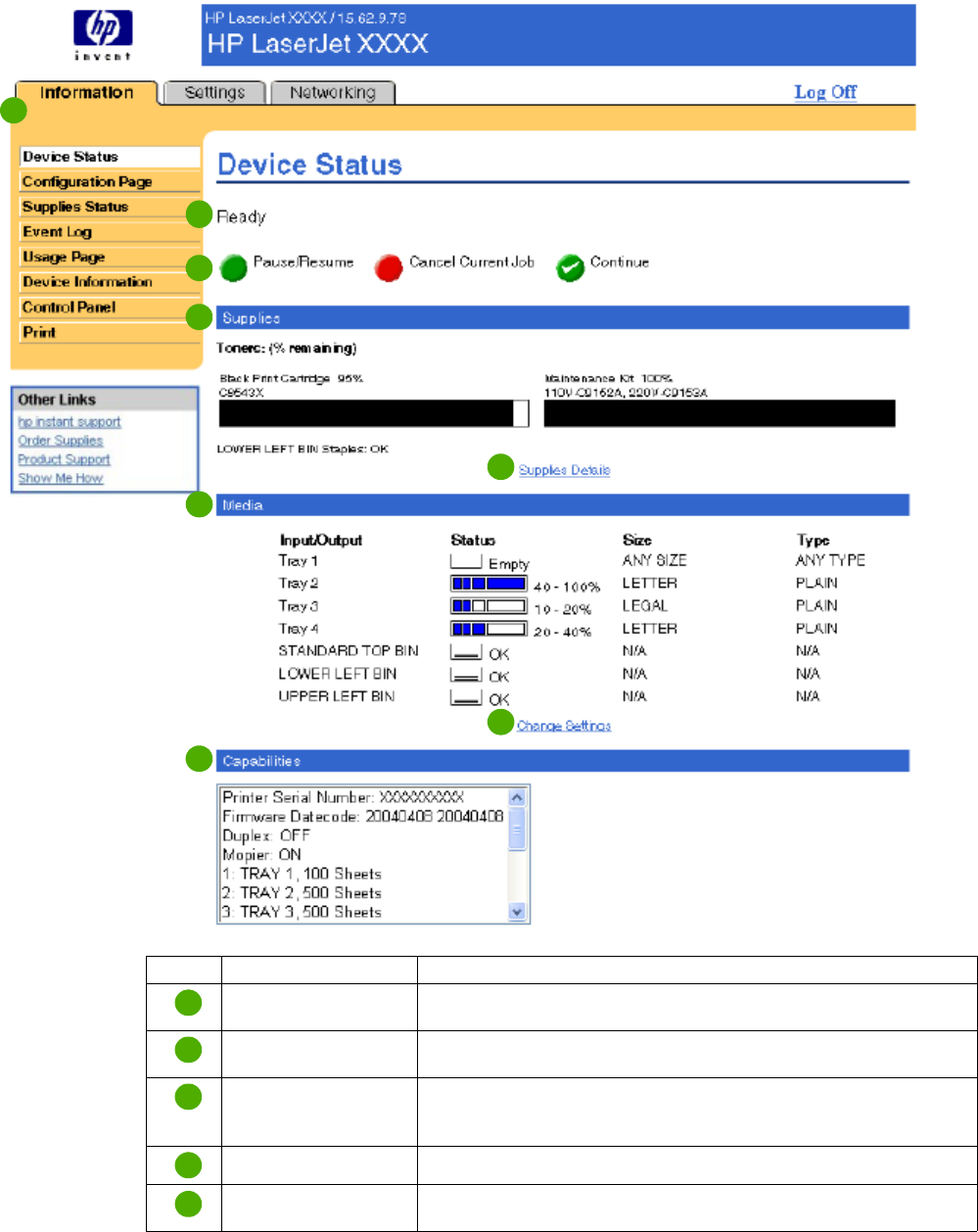The width and height of the screenshot is (978, 1232).
Task: Open hp instant support link
Action: [x=70, y=422]
